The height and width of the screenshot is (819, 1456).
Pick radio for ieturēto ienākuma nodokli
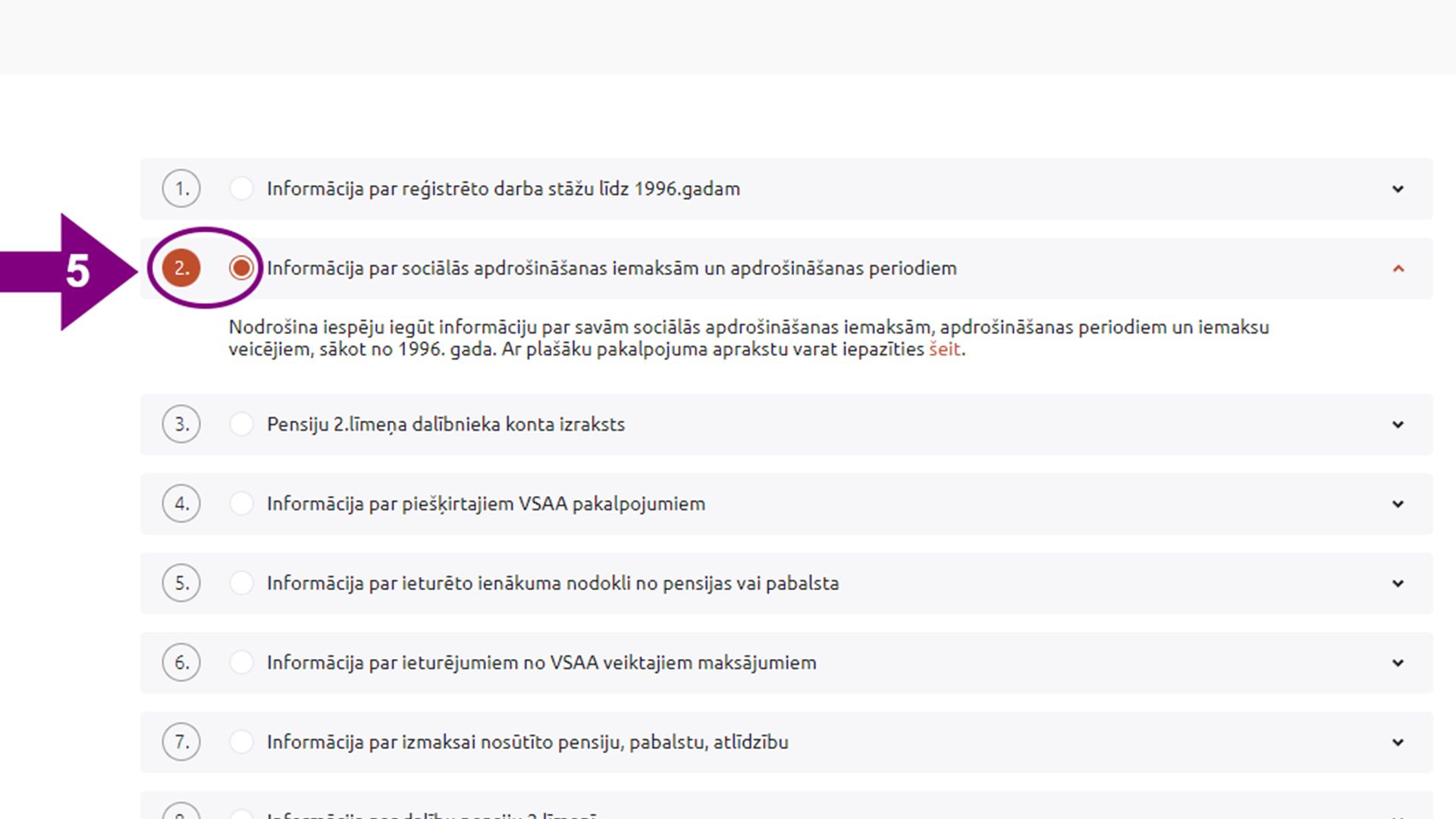241,583
